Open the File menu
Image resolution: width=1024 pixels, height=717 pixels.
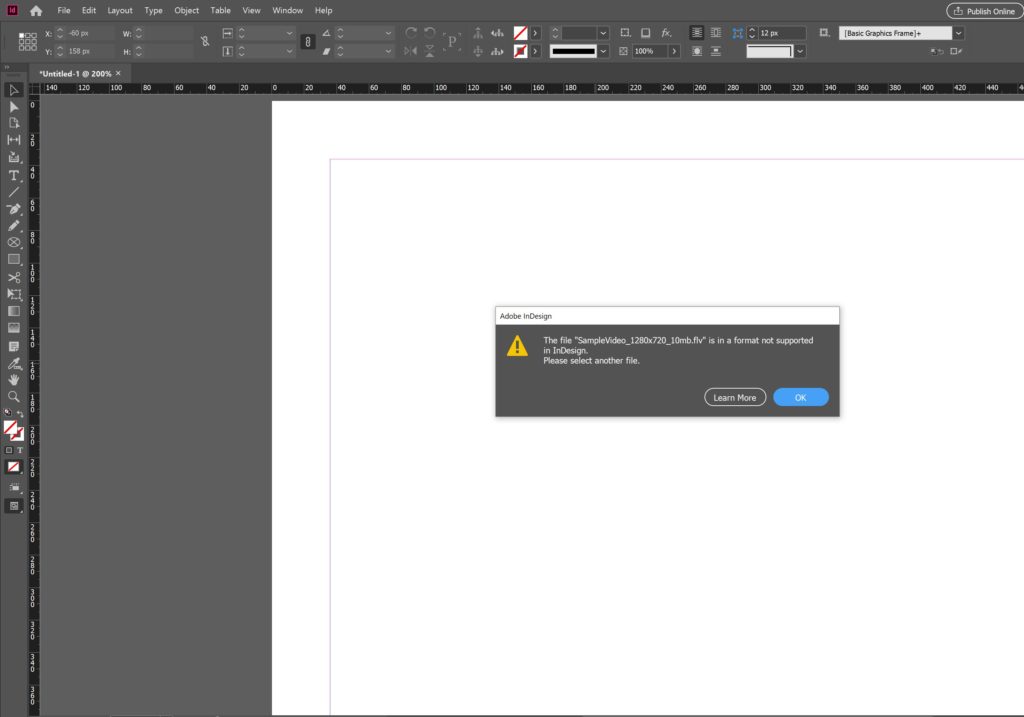(63, 10)
